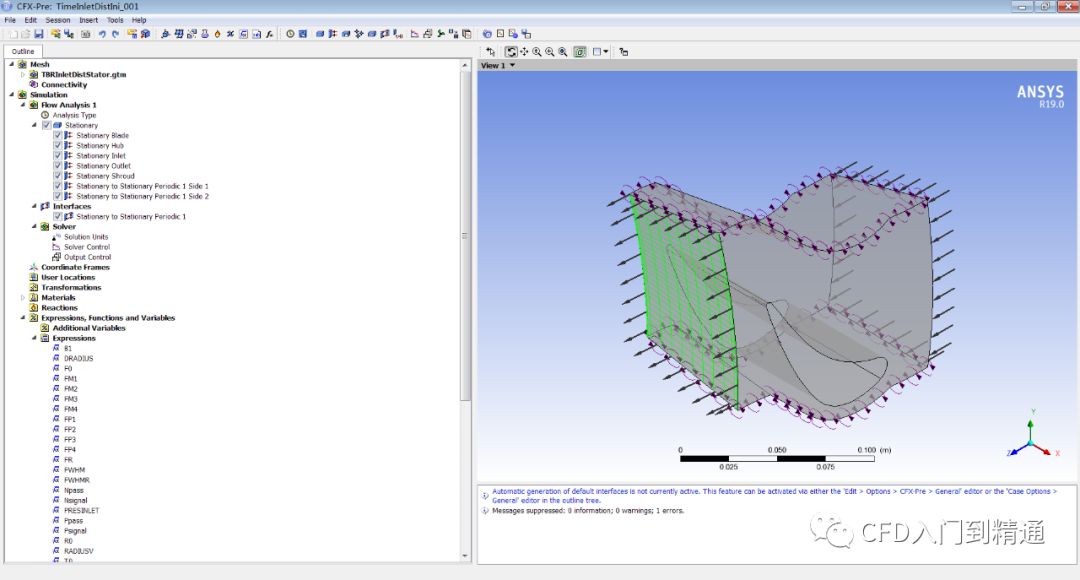
Task: Toggle the Stationary Outlet checkbox
Action: point(58,166)
